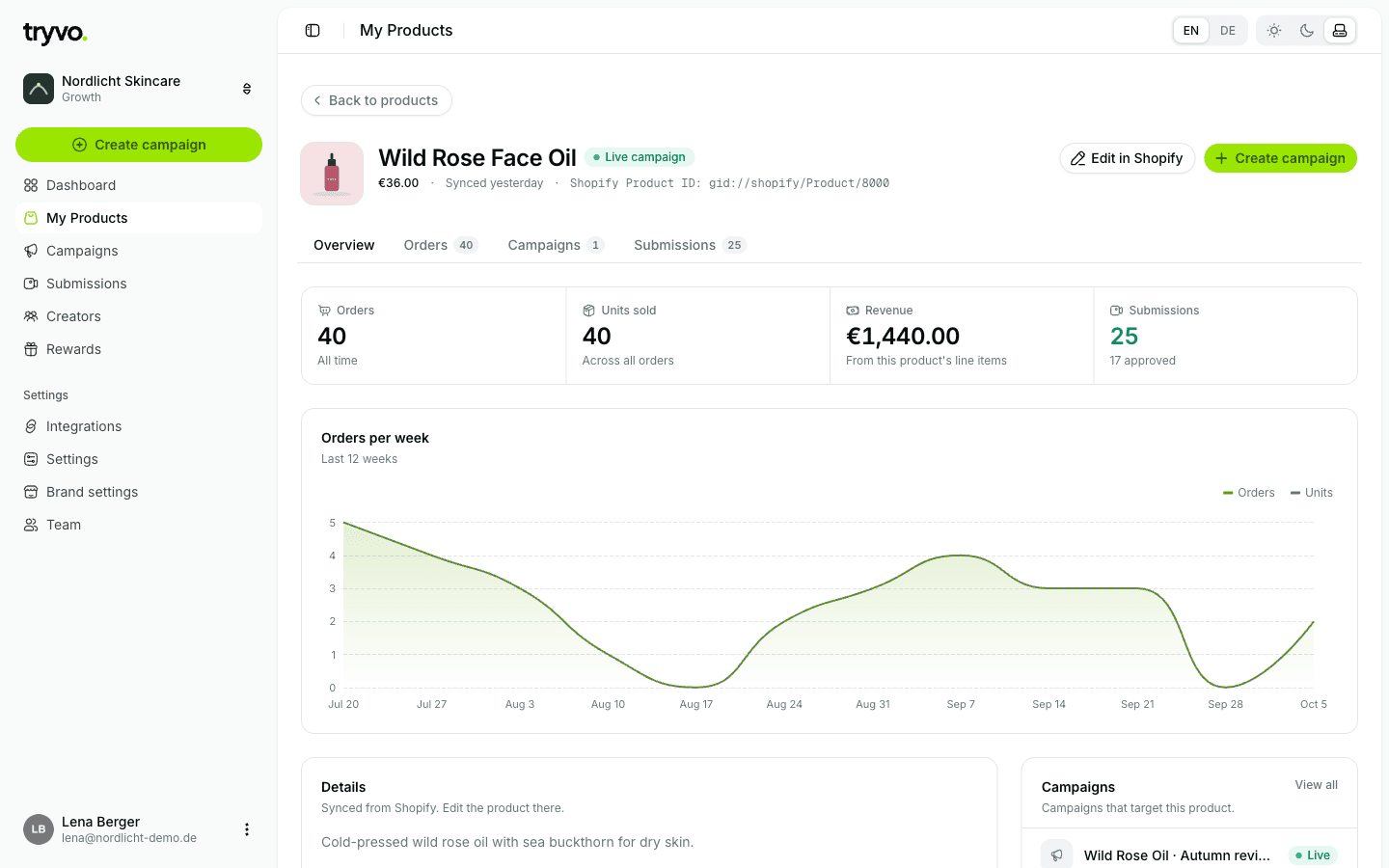Click the Wild Rose Face Oil thumbnail
The image size is (1389, 868).
click(332, 174)
